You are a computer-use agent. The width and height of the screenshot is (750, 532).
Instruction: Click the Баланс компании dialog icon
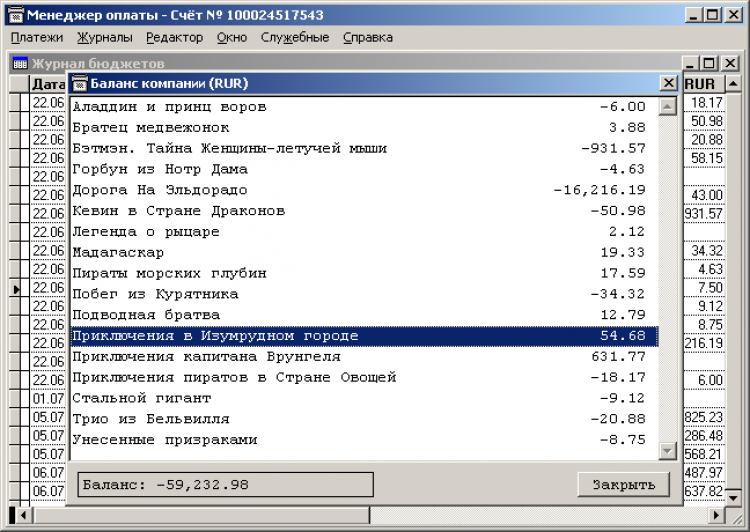tap(79, 84)
